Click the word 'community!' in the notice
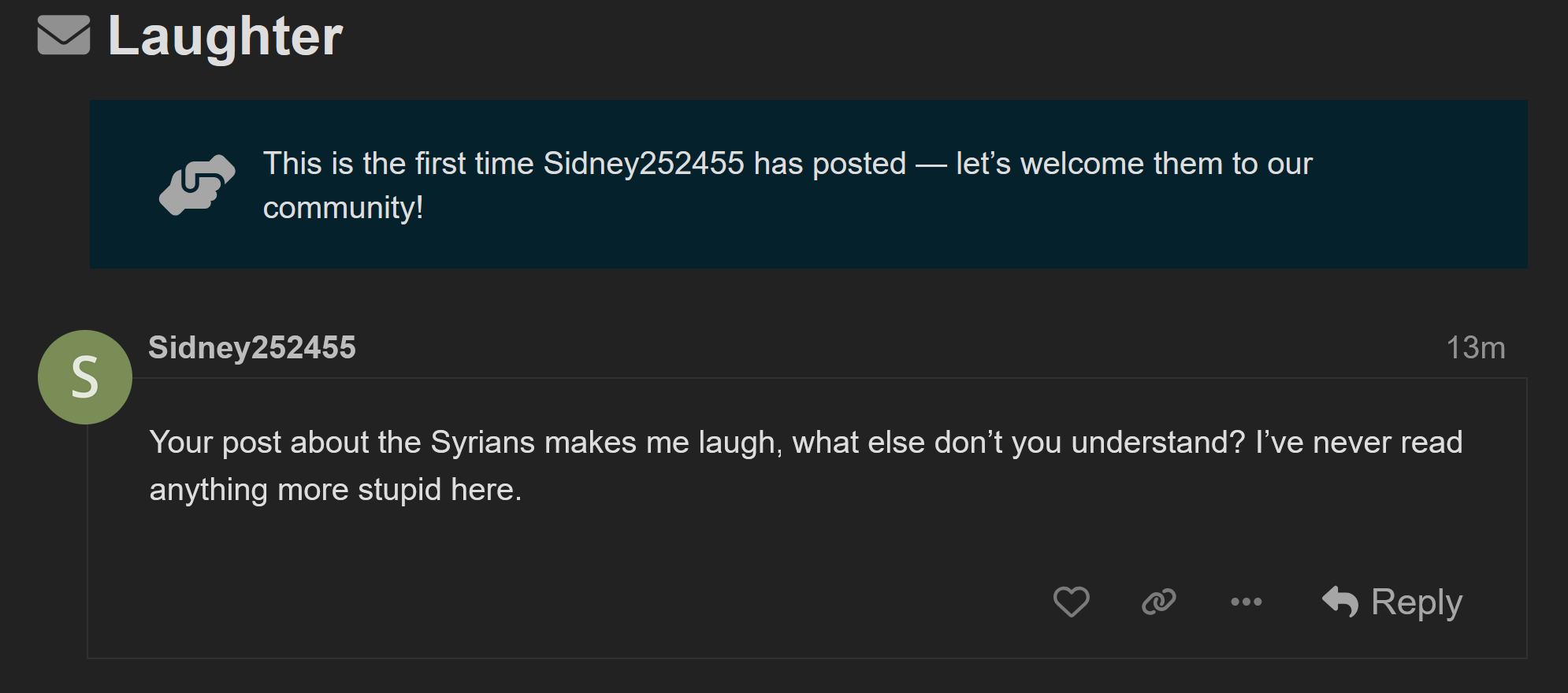Viewport: 1568px width, 693px height. coord(344,208)
